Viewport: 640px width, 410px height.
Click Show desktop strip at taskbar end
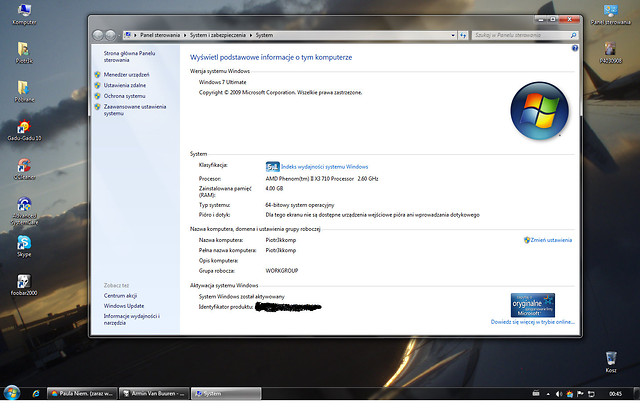point(637,394)
